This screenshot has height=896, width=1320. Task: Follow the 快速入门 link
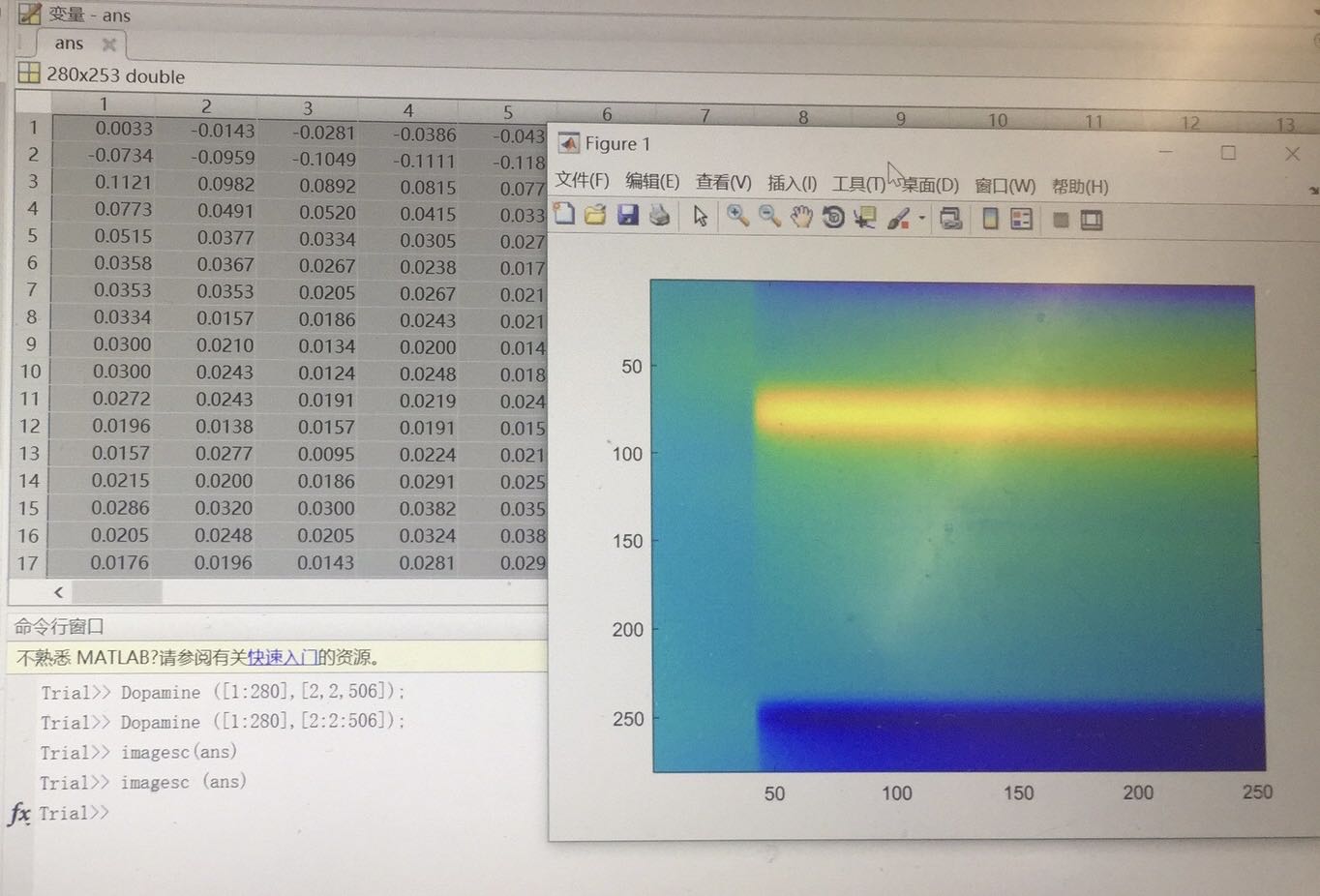(283, 658)
